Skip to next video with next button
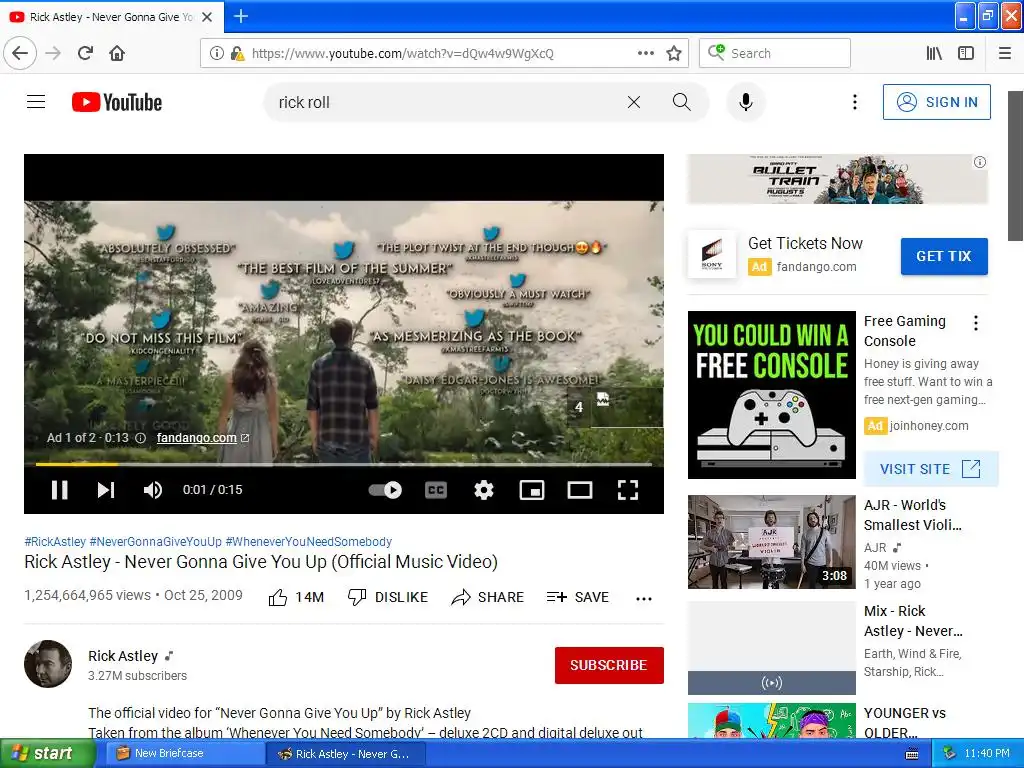 [106, 490]
